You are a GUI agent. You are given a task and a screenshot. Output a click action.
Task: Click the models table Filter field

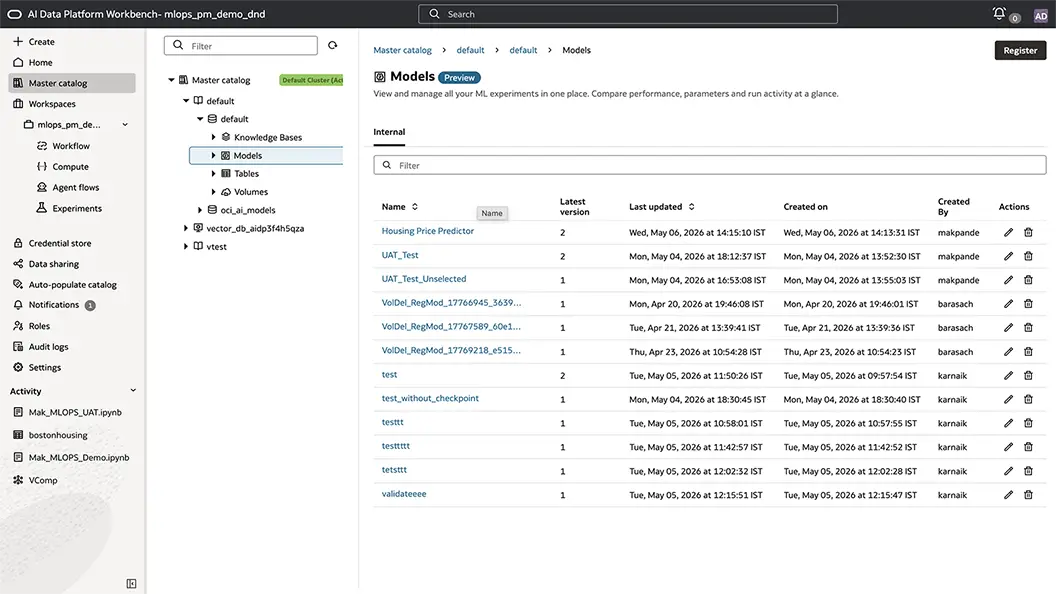coord(710,165)
